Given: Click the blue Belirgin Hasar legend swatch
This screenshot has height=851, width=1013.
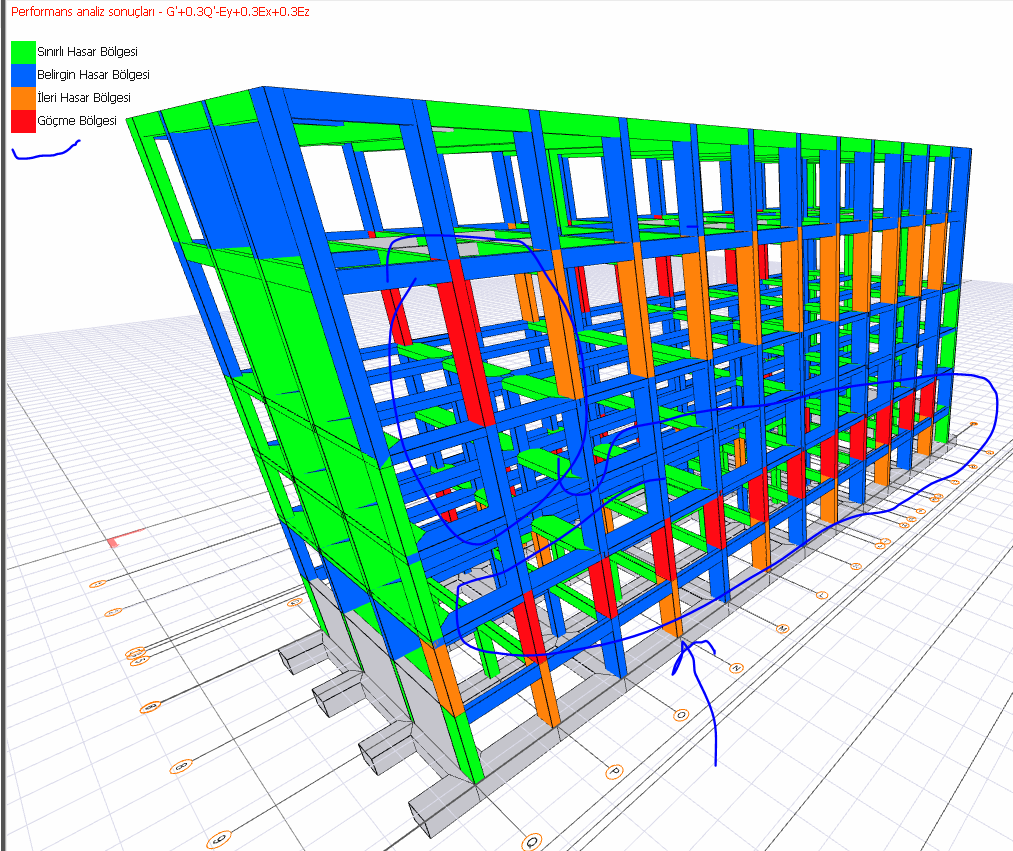Looking at the screenshot, I should [x=22, y=75].
